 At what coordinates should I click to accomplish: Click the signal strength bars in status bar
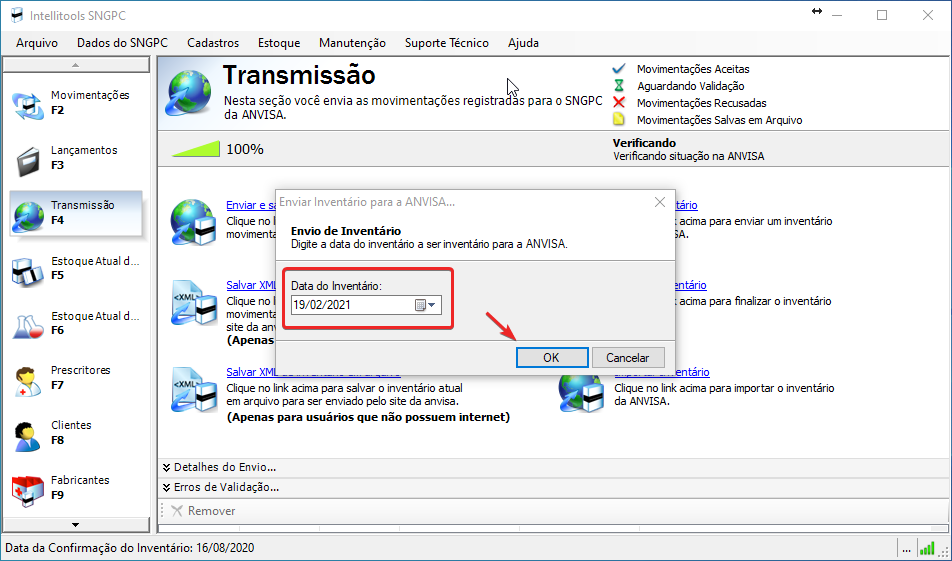coord(926,548)
